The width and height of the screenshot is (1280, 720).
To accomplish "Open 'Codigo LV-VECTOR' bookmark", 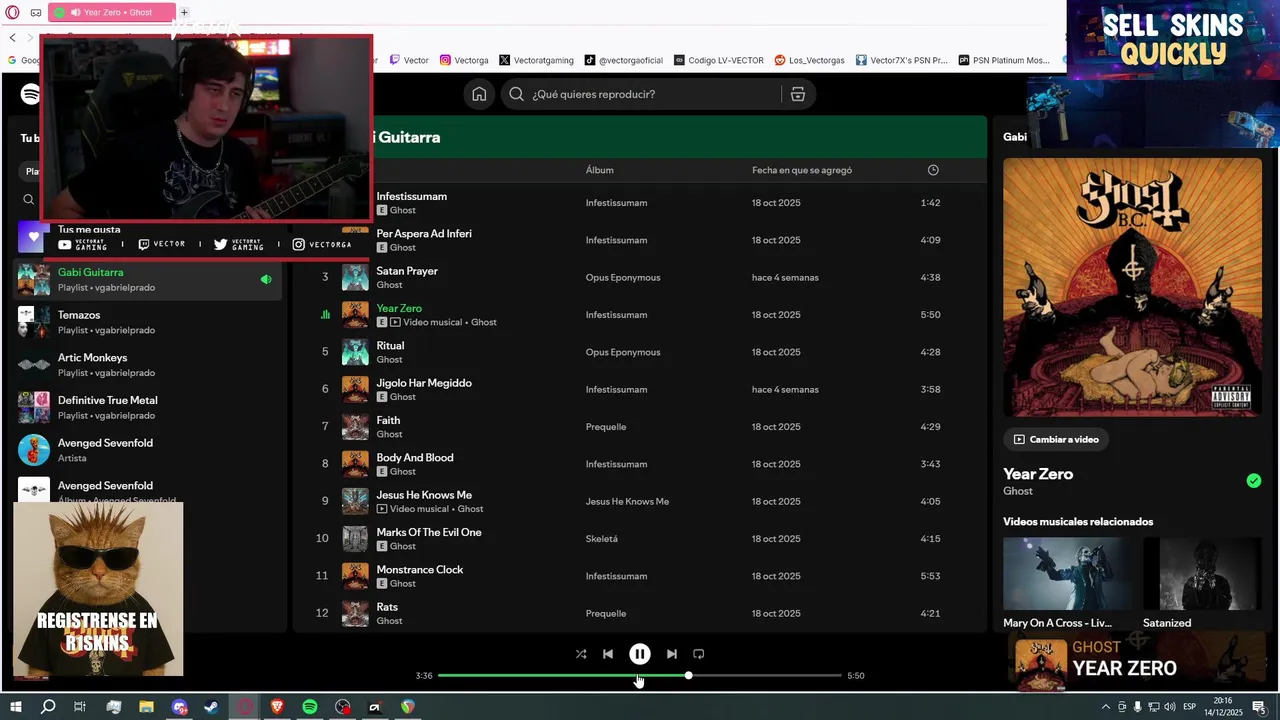I will coord(719,60).
